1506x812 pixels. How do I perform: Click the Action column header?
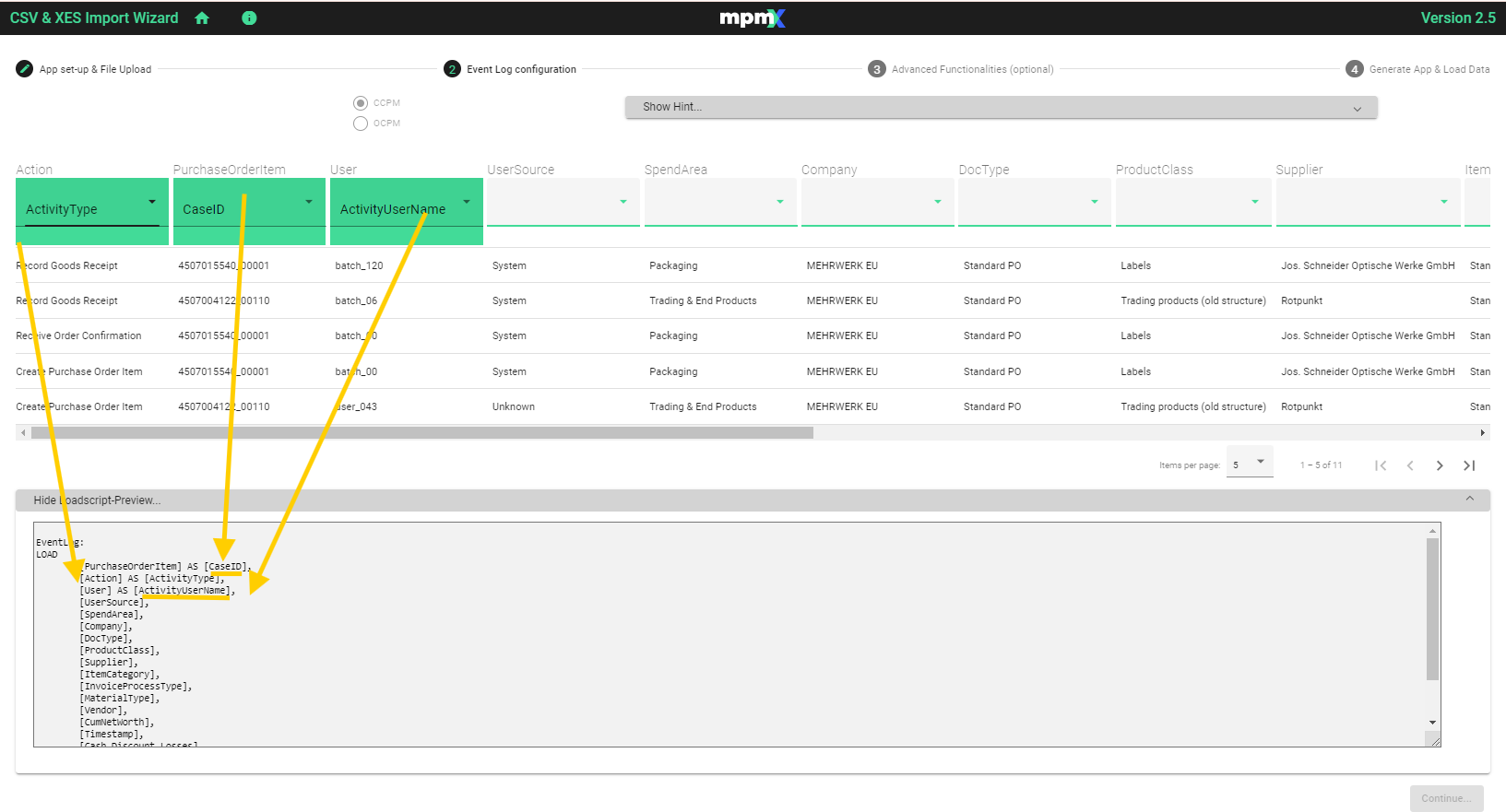pyautogui.click(x=34, y=170)
